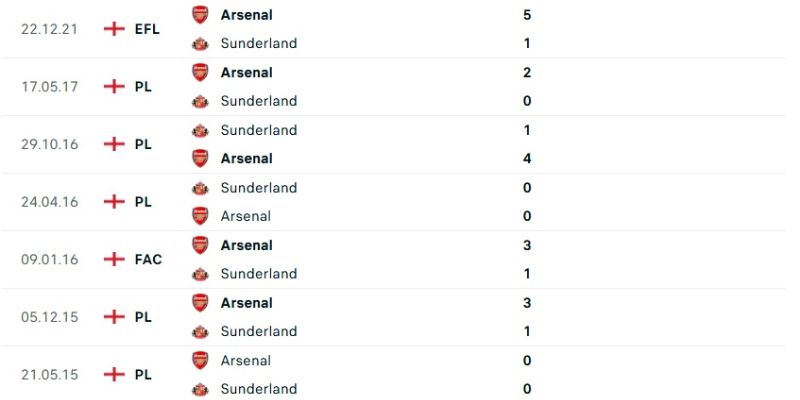Click England flag next to EFL
This screenshot has height=400, width=800.
click(114, 29)
